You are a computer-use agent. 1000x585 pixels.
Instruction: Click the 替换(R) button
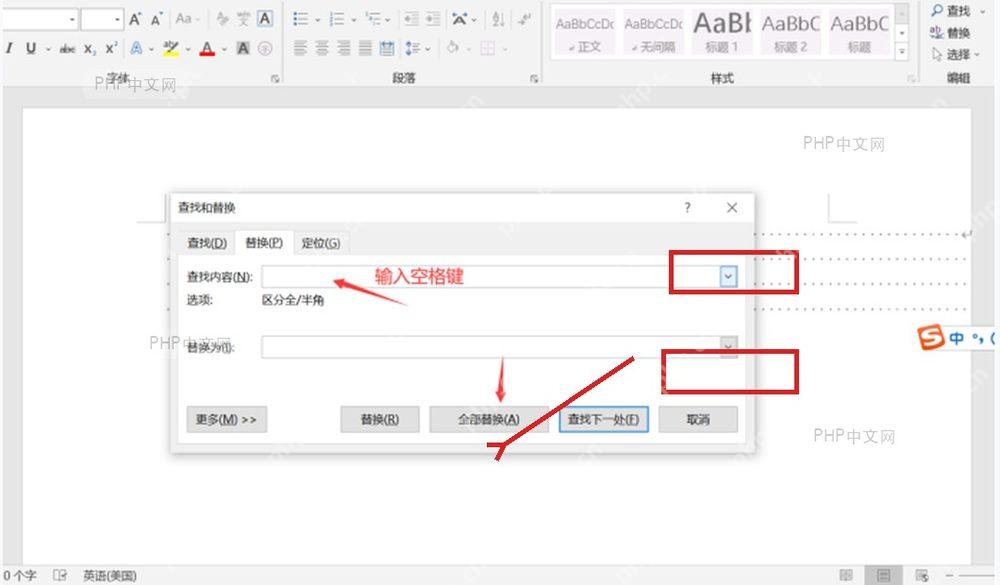[379, 419]
